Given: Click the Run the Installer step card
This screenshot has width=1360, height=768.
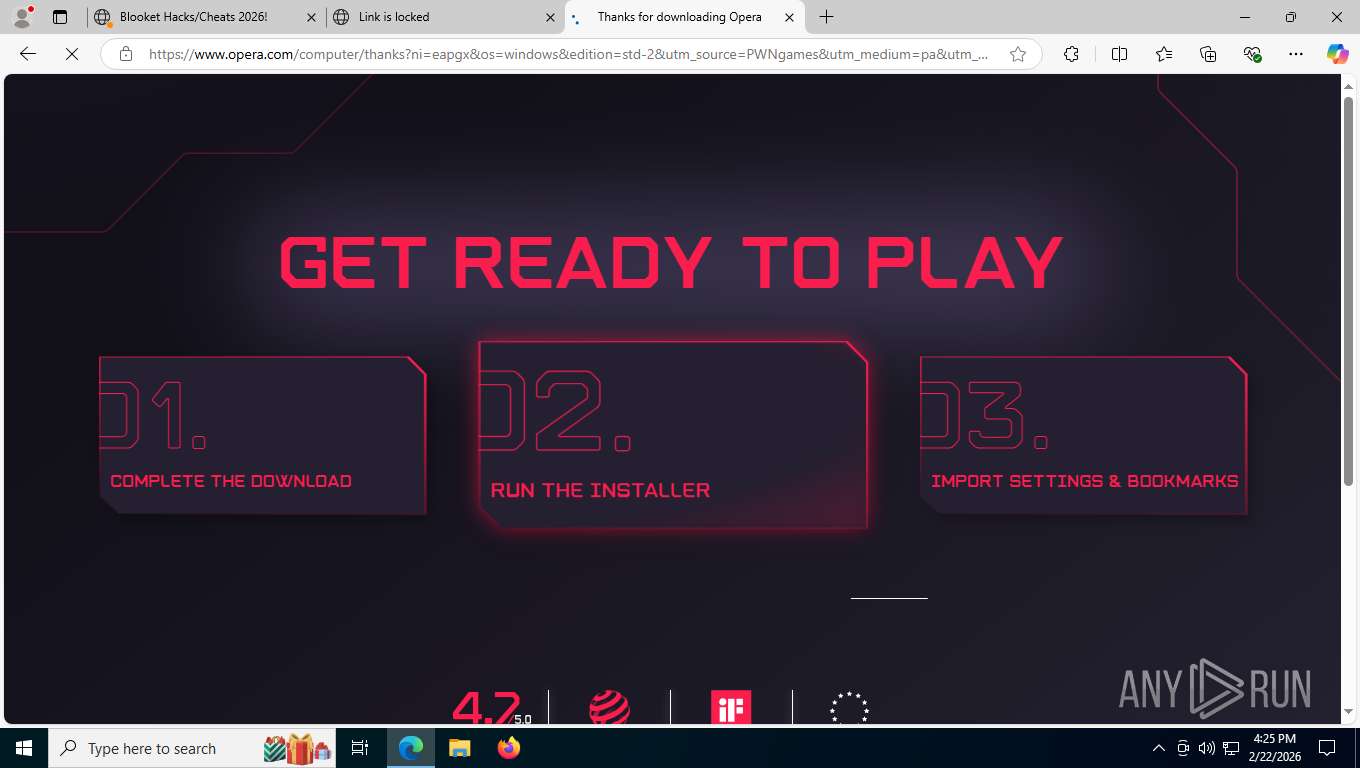Looking at the screenshot, I should click(x=673, y=435).
